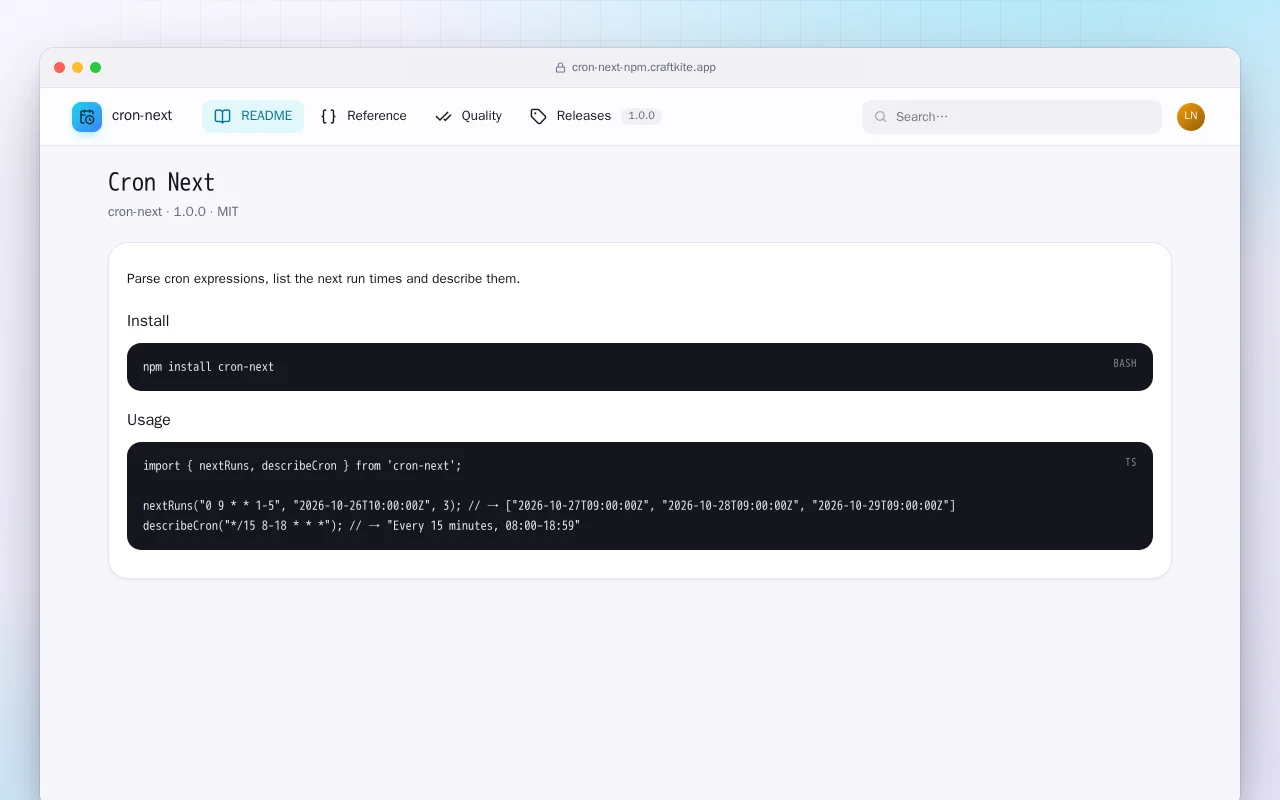Close the window with the red button
This screenshot has height=800, width=1280.
(60, 68)
